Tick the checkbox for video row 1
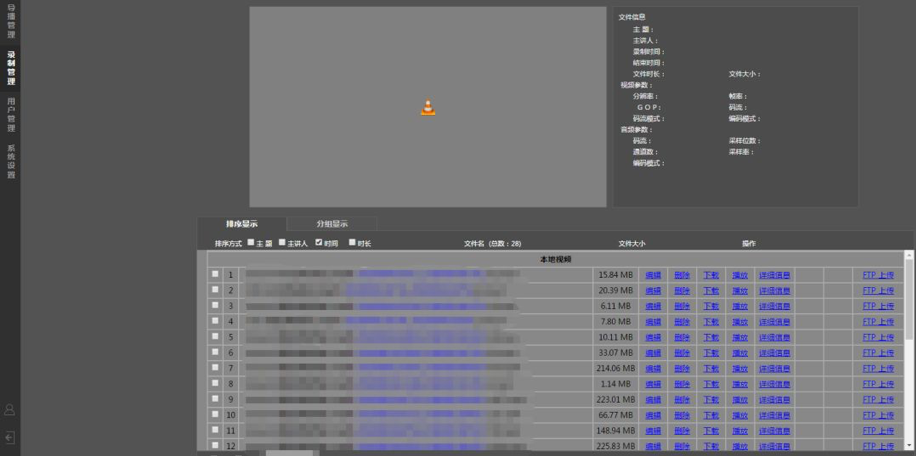The height and width of the screenshot is (456, 916). [214, 274]
